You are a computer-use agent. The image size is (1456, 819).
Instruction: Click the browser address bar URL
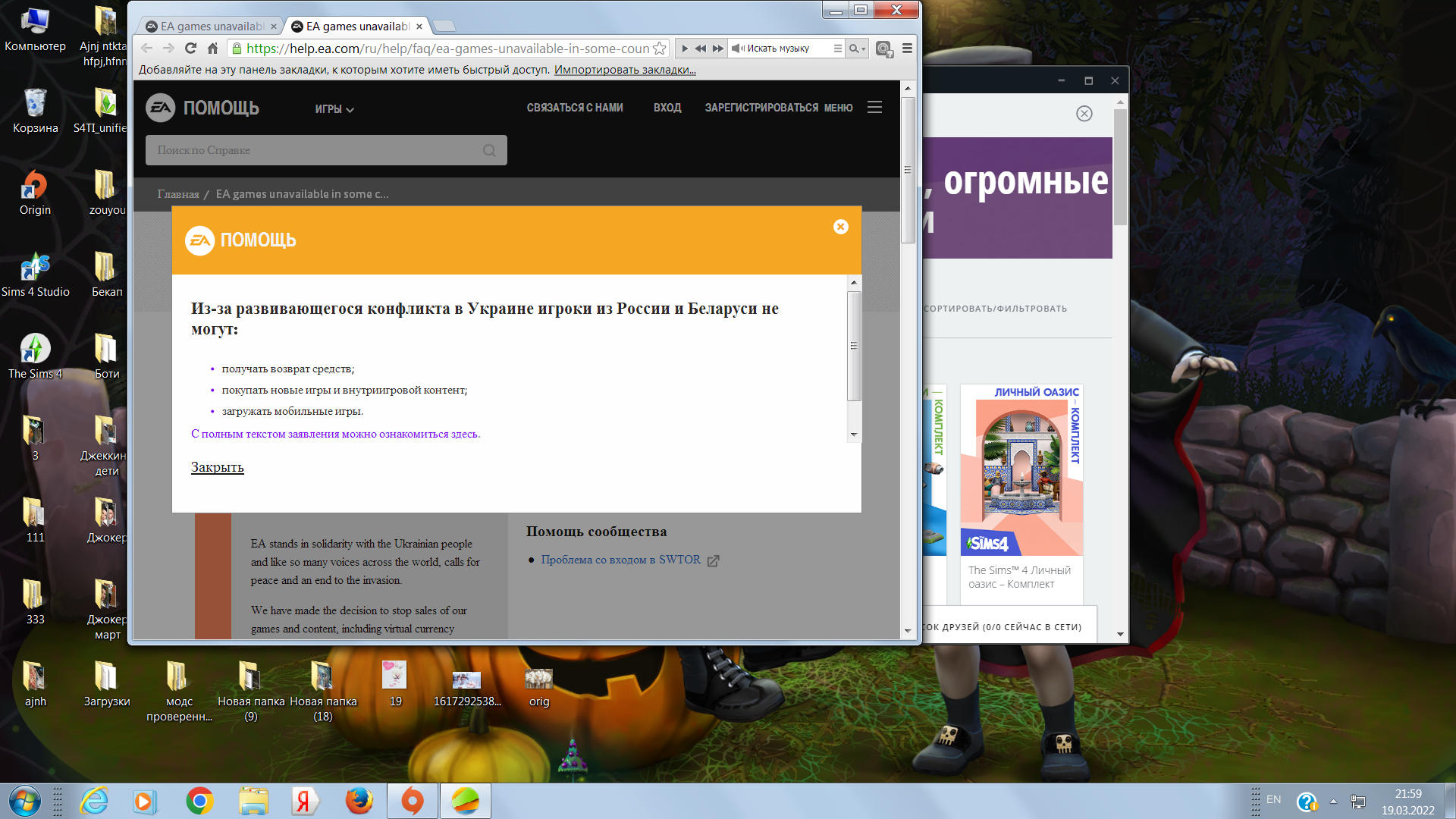[447, 49]
